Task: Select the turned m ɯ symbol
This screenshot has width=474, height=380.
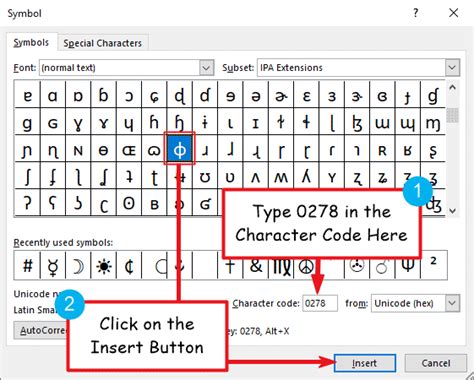Action: point(382,123)
